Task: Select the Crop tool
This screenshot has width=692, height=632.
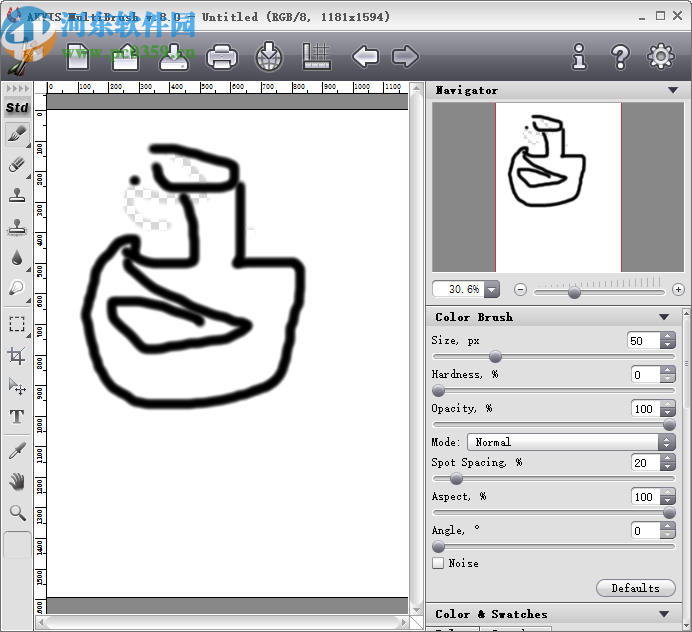Action: pyautogui.click(x=17, y=356)
